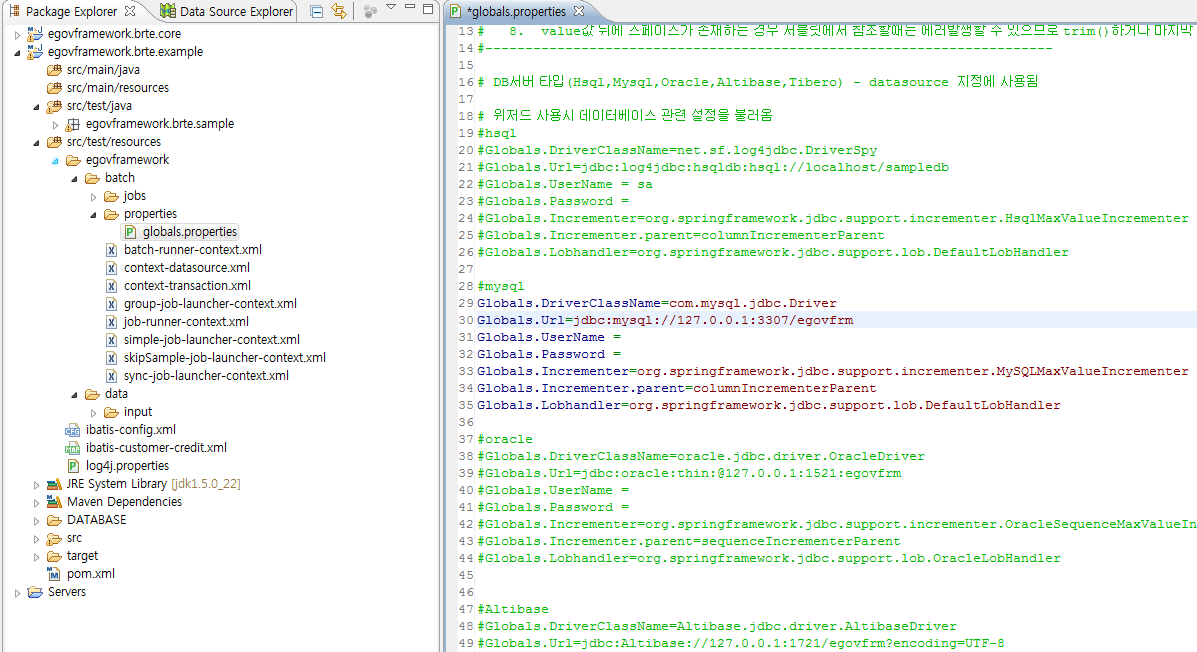The image size is (1197, 652).
Task: Collapse the egovframework.brte.example project
Action: tap(18, 52)
